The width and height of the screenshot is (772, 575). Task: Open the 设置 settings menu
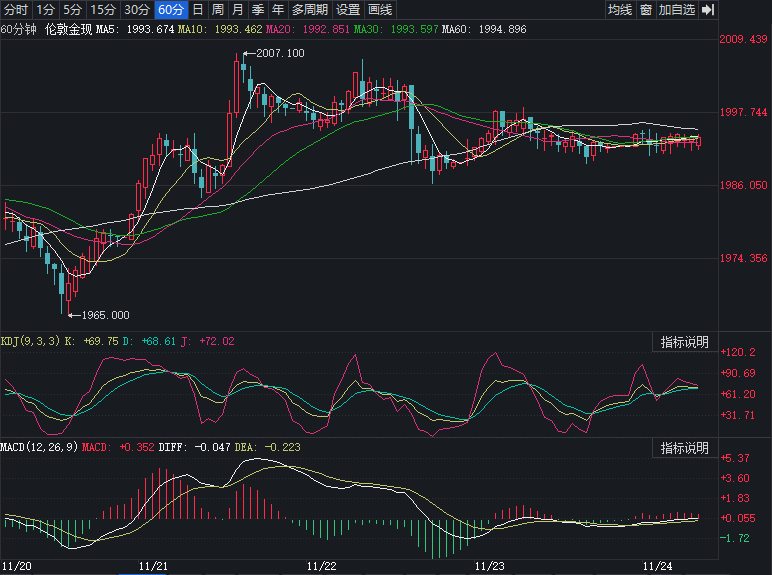347,10
